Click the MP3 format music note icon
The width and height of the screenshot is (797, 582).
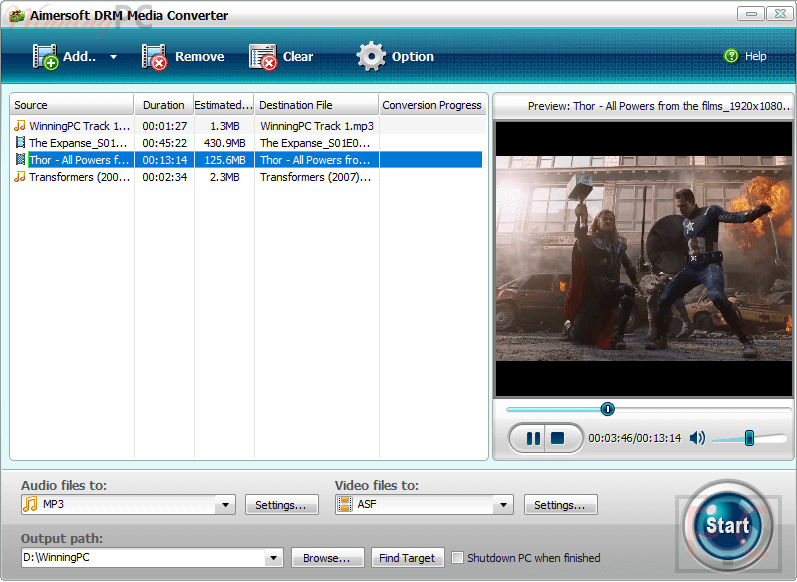point(30,504)
